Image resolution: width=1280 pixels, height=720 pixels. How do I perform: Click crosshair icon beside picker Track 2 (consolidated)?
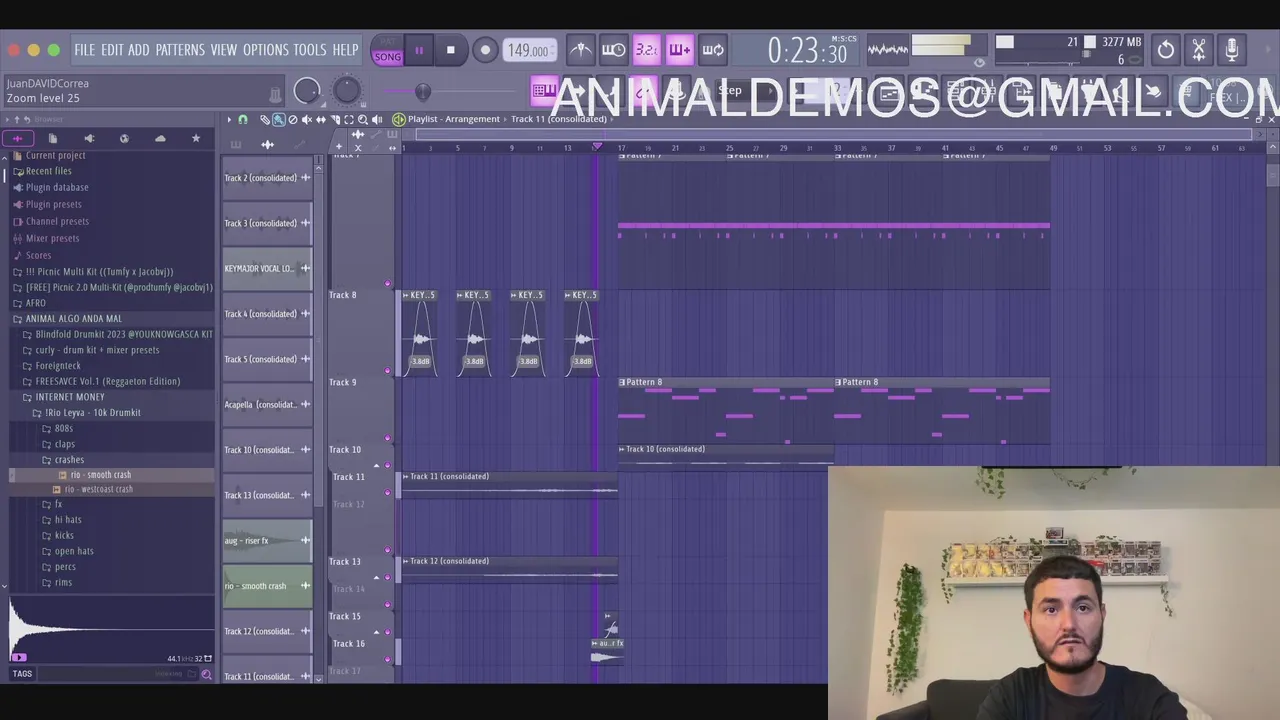pos(305,178)
